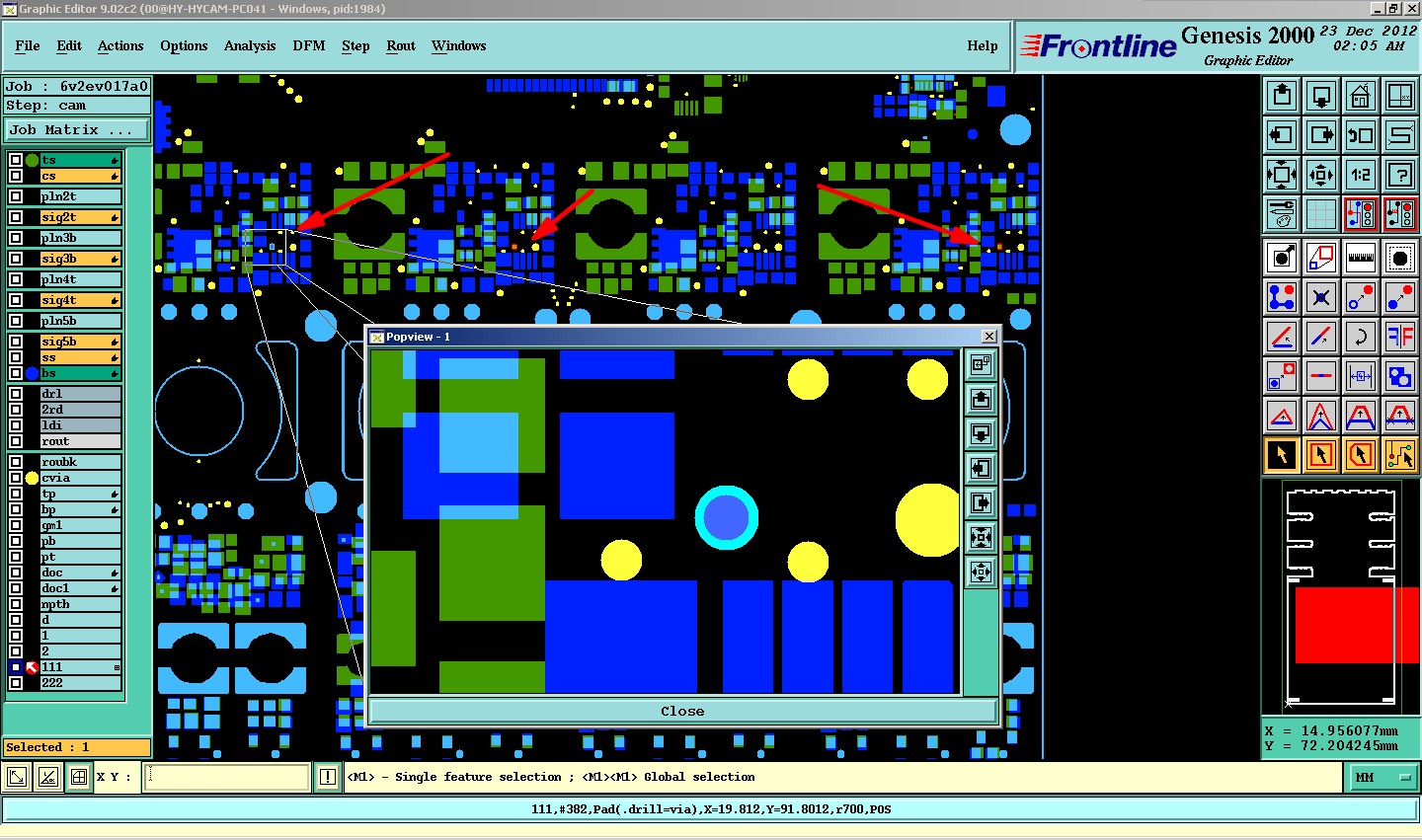This screenshot has width=1422, height=840.
Task: Click the zoom in arrows icon
Action: [x=1282, y=175]
